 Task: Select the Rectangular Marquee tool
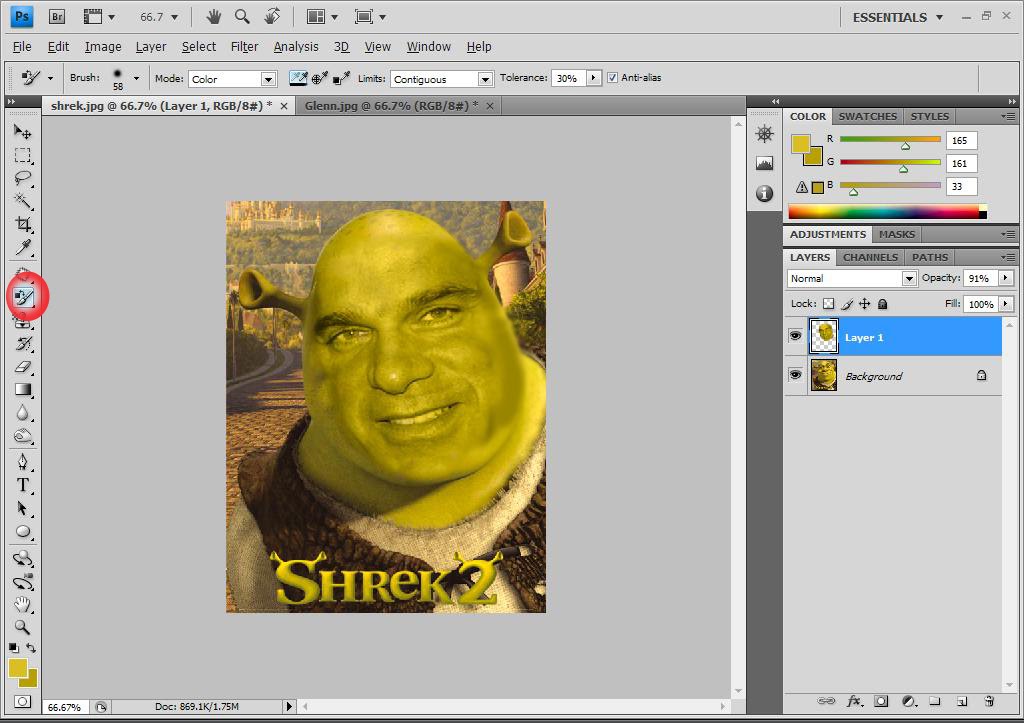(23, 155)
